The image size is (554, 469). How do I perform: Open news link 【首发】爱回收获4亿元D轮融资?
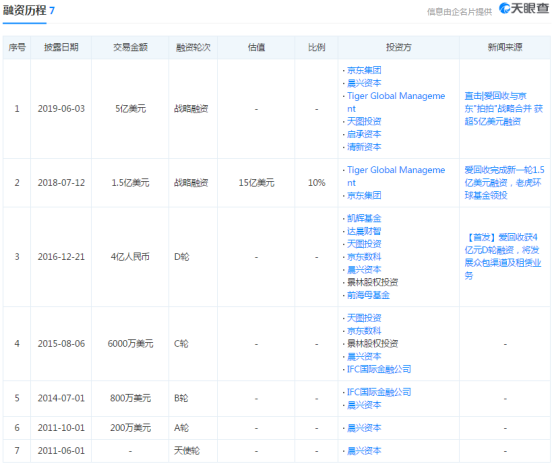coord(503,257)
